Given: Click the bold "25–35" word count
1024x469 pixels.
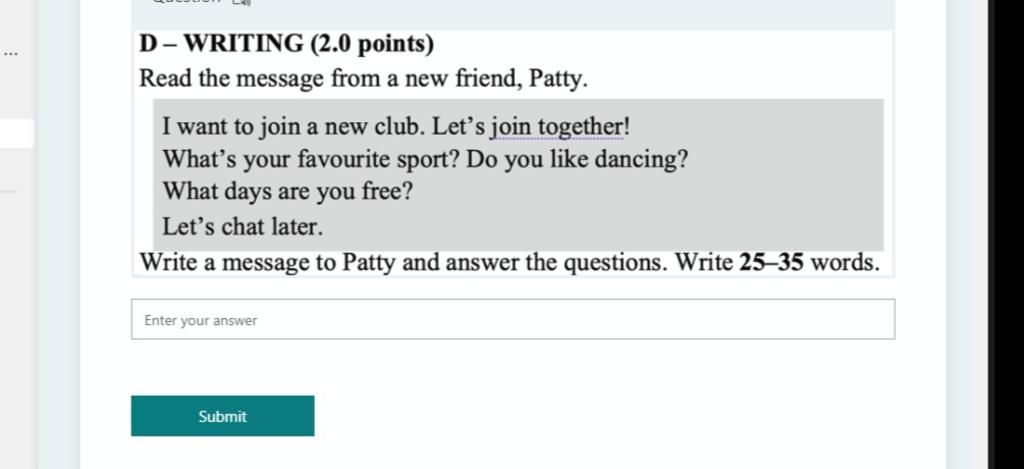Looking at the screenshot, I should click(771, 263).
